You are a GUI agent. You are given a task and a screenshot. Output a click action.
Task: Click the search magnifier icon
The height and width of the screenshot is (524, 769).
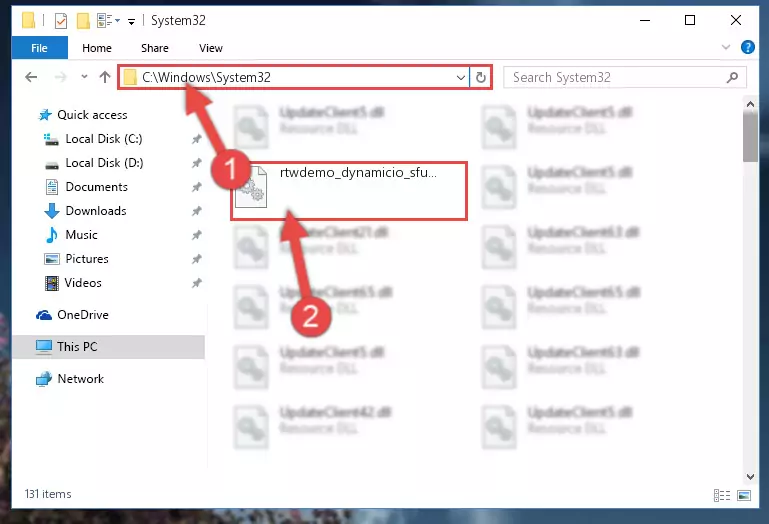(732, 78)
